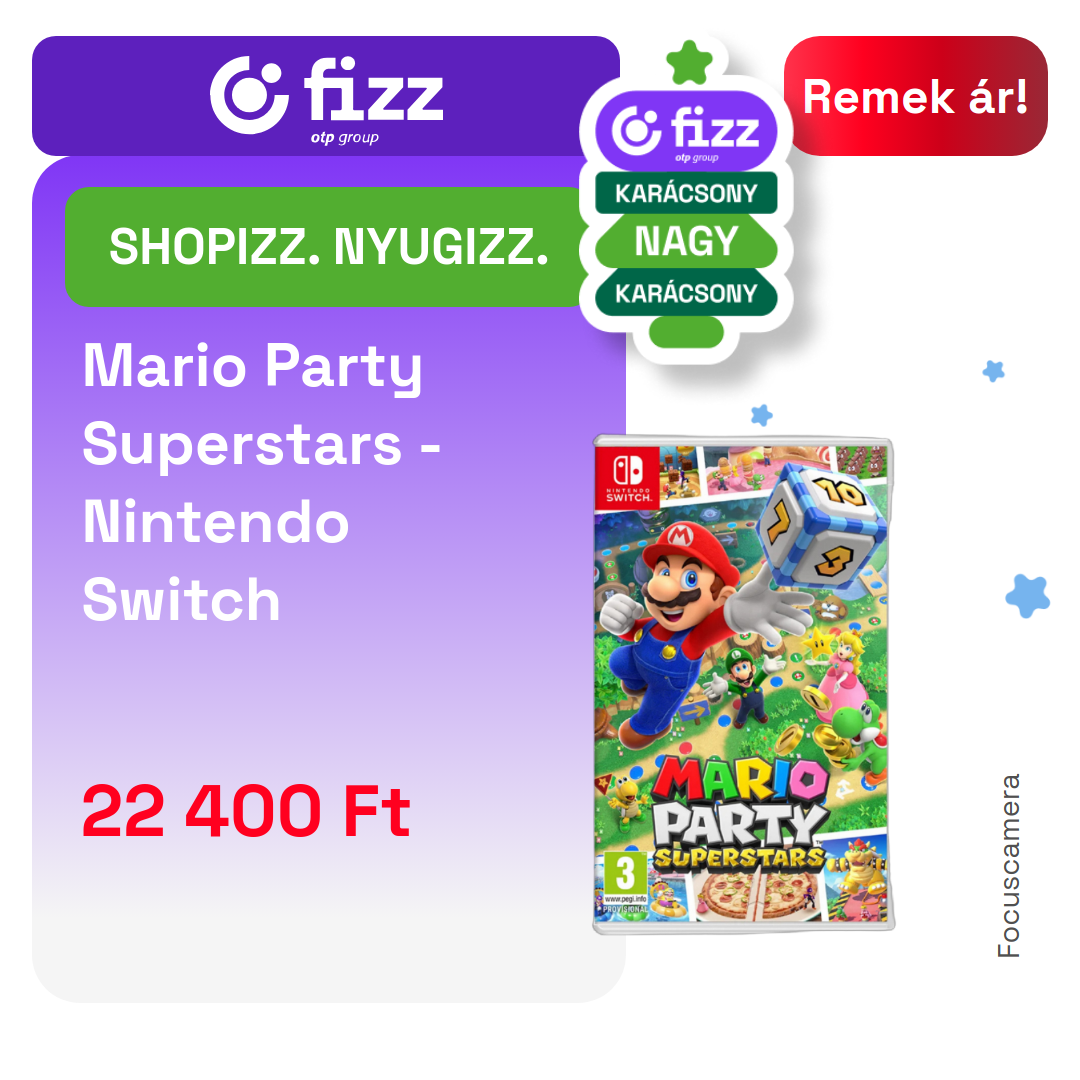
Task: Click the Focuscamera vertical text
Action: pyautogui.click(x=1008, y=866)
